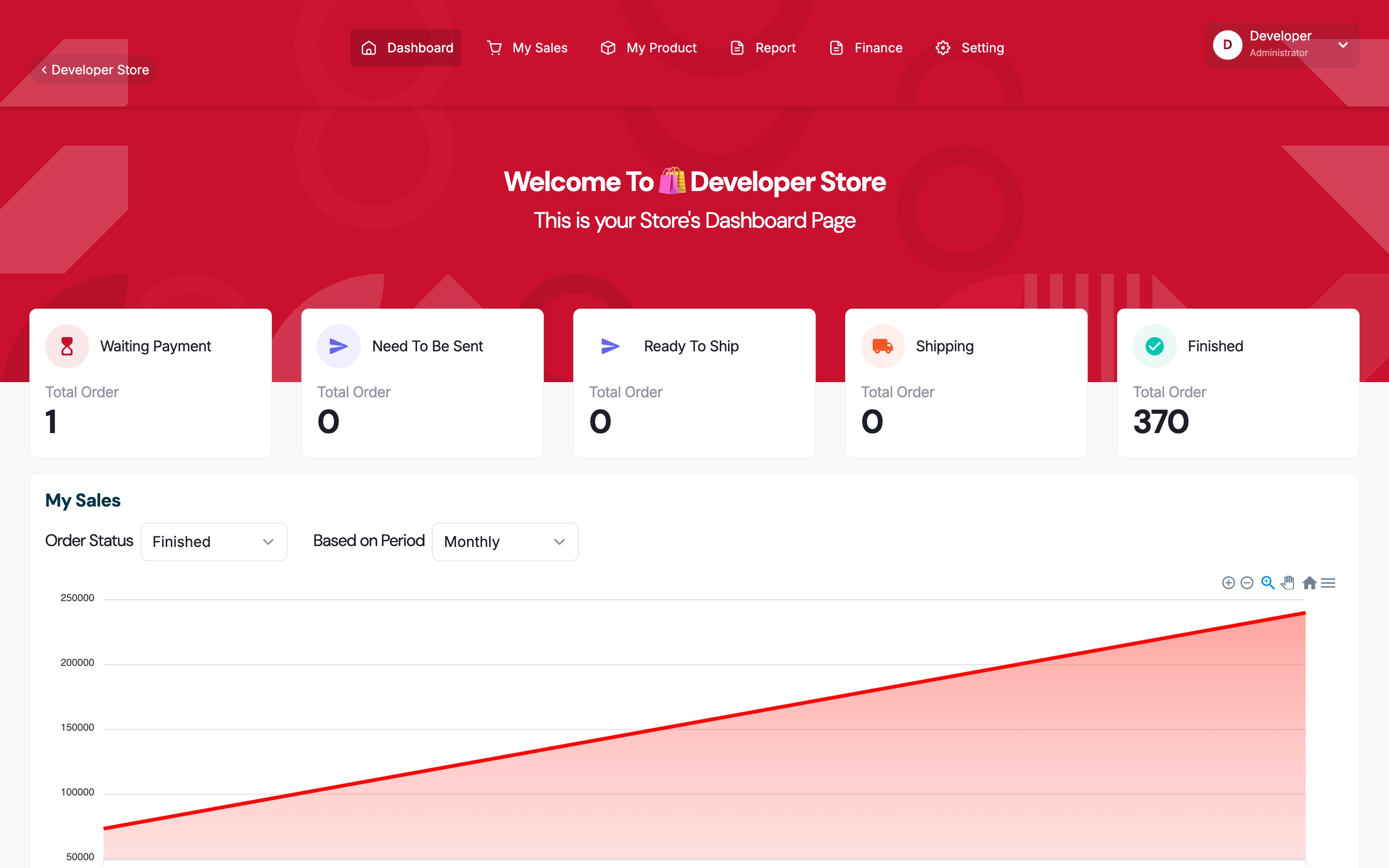Screen dimensions: 1389x868
Task: Open the Ready To Ship card
Action: click(x=694, y=383)
